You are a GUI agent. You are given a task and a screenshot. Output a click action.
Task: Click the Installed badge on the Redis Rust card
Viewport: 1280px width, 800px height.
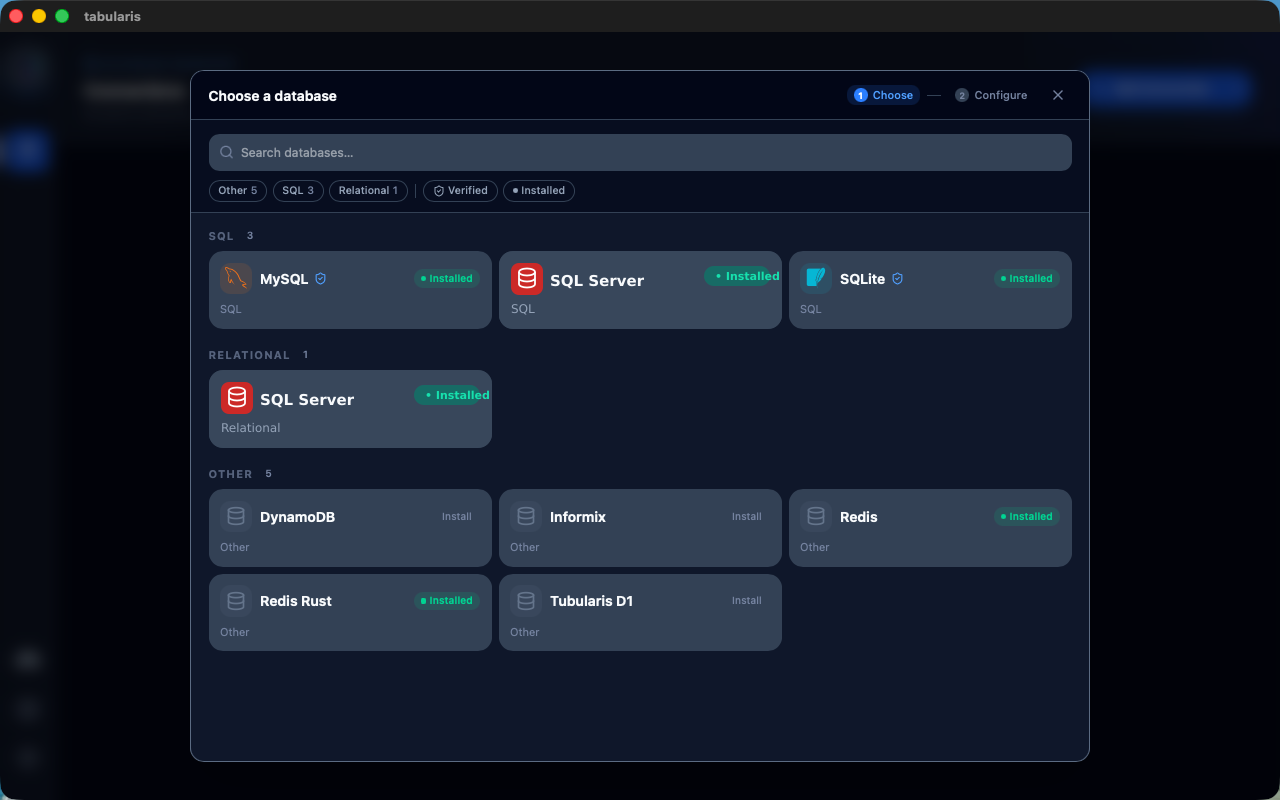pos(447,601)
